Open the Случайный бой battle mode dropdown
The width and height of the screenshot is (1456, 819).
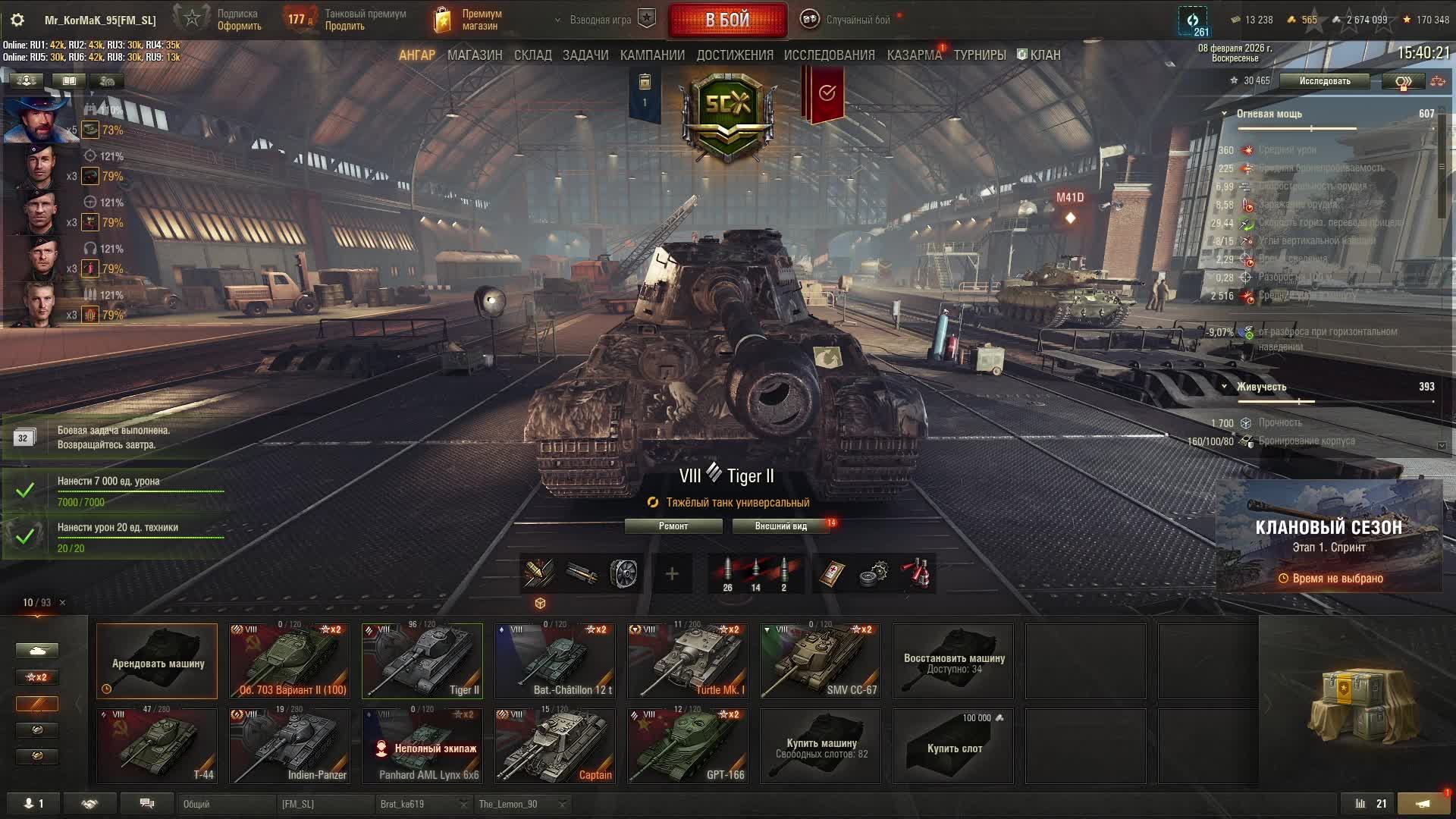tap(849, 20)
